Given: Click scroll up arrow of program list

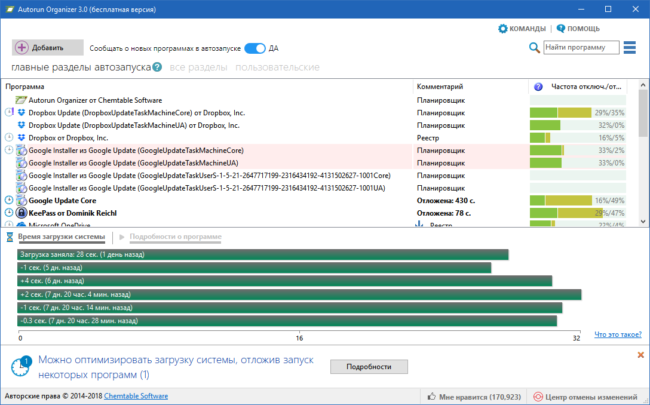Looking at the screenshot, I should click(x=643, y=85).
